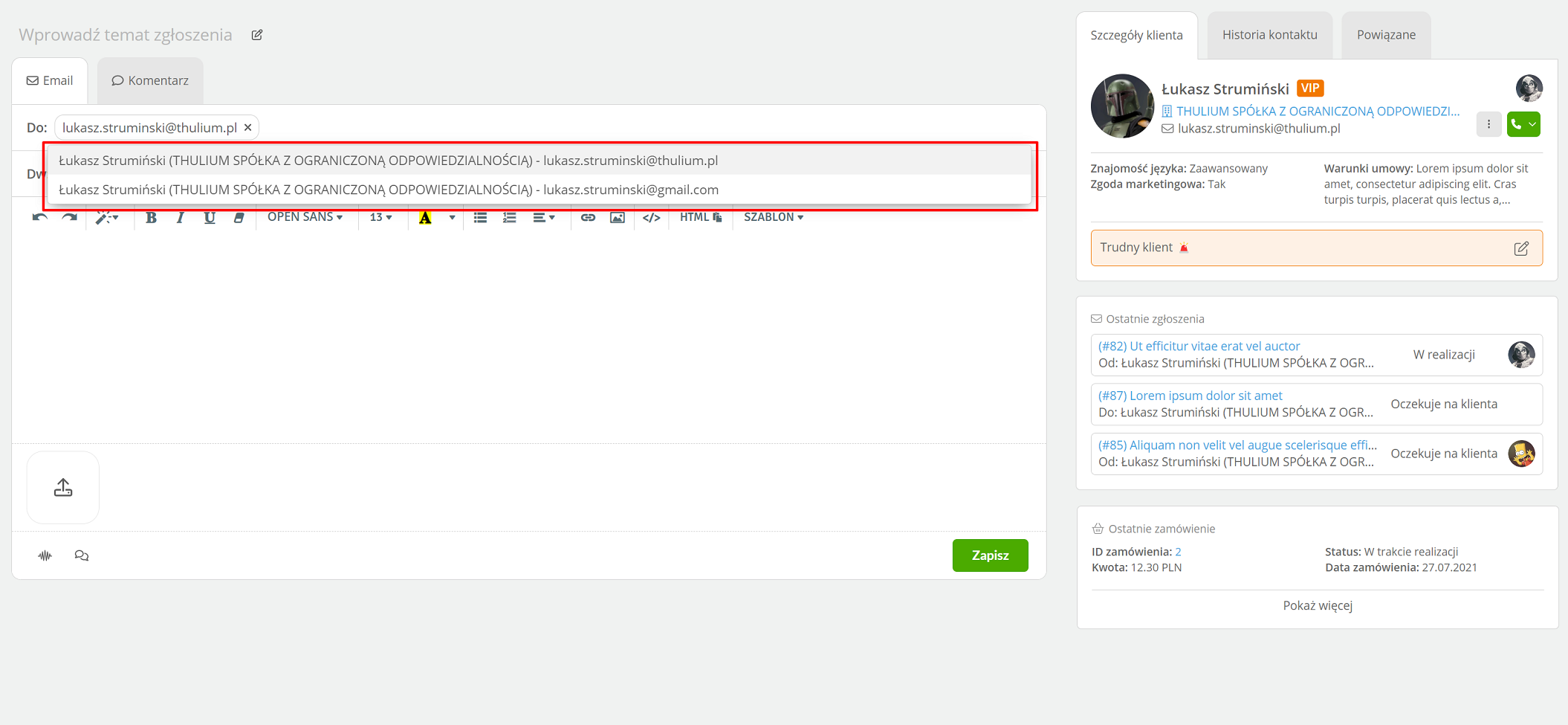The height and width of the screenshot is (725, 1568).
Task: Click agent avatar on ticket #82
Action: (1521, 355)
